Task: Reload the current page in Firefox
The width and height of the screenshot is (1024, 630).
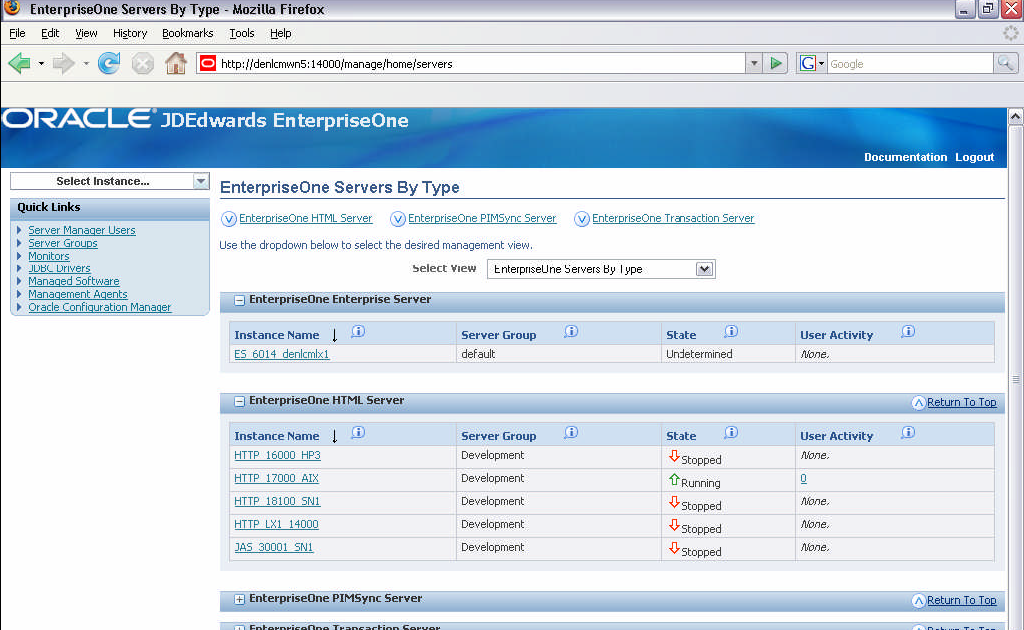Action: pyautogui.click(x=108, y=62)
